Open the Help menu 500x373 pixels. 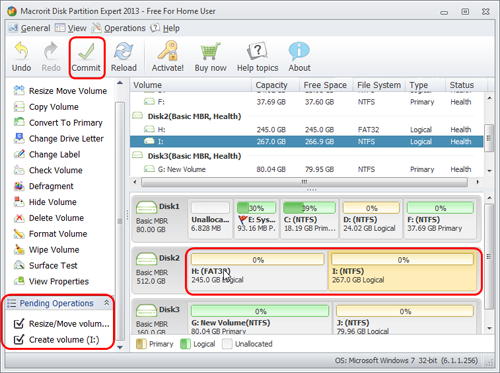pyautogui.click(x=165, y=28)
